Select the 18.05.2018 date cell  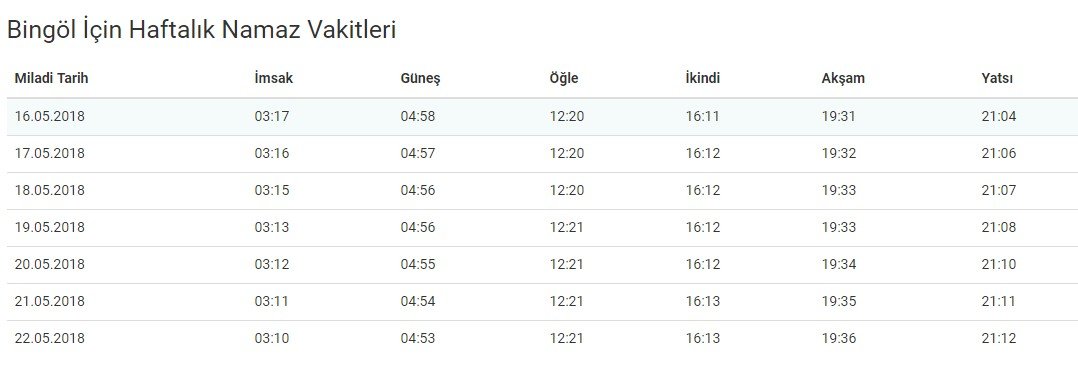click(50, 190)
